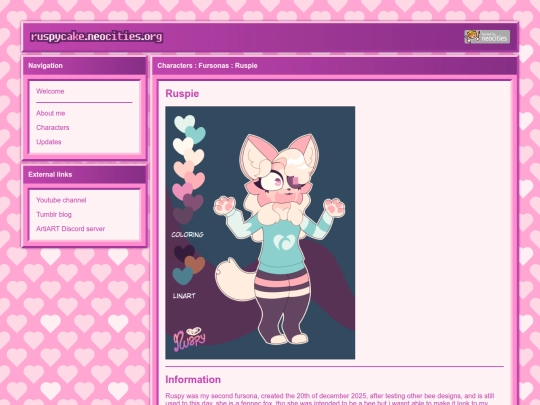The height and width of the screenshot is (405, 540).
Task: Click the Ruspie page heading
Action: (x=182, y=93)
